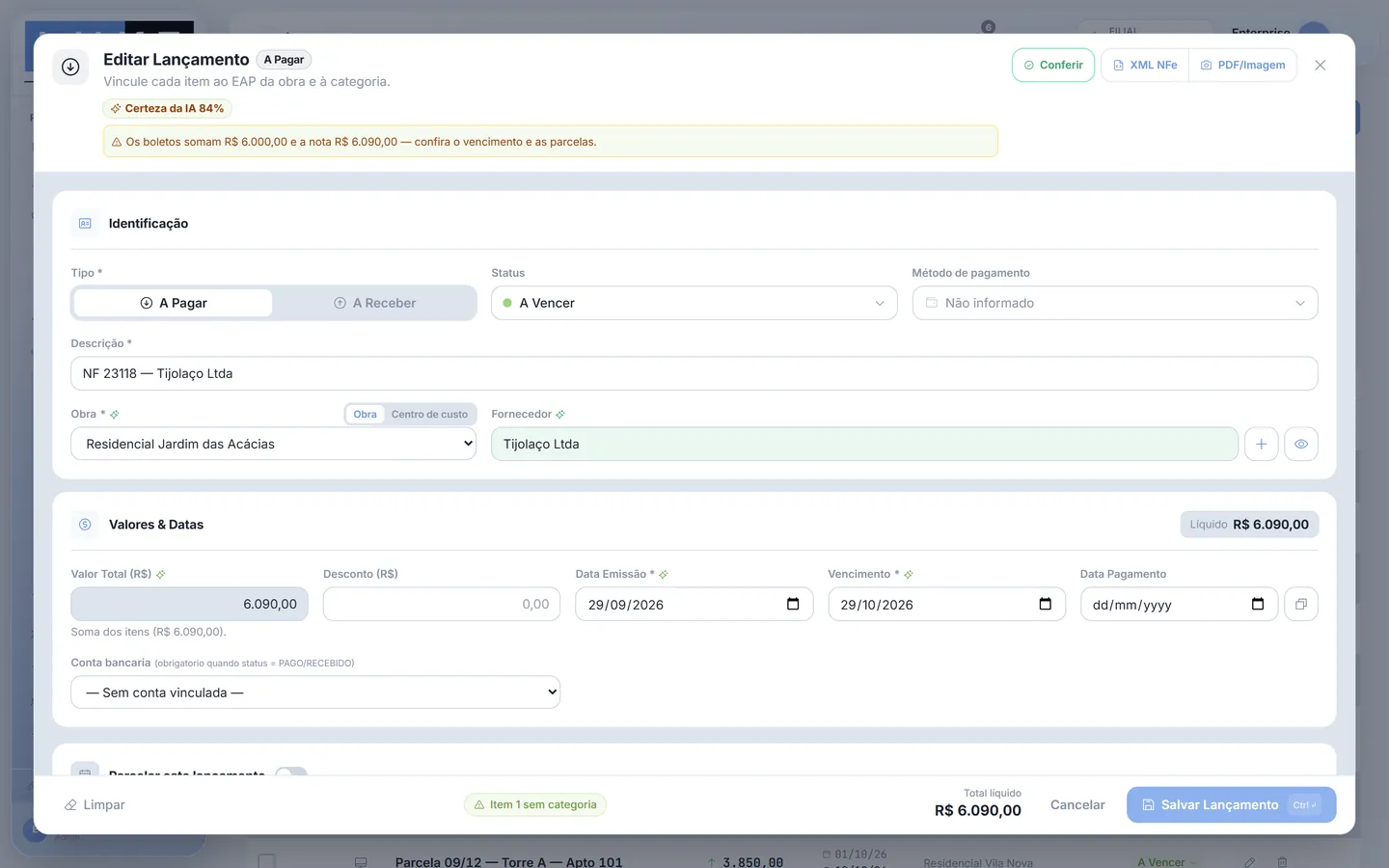The image size is (1389, 868).
Task: Select the A Receber type option
Action: point(374,303)
